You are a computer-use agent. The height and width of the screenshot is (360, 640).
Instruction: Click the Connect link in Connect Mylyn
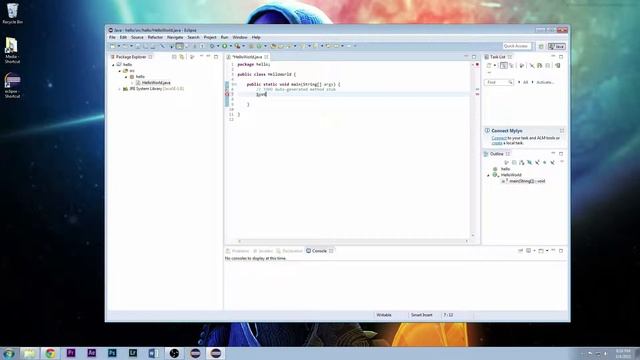point(499,138)
